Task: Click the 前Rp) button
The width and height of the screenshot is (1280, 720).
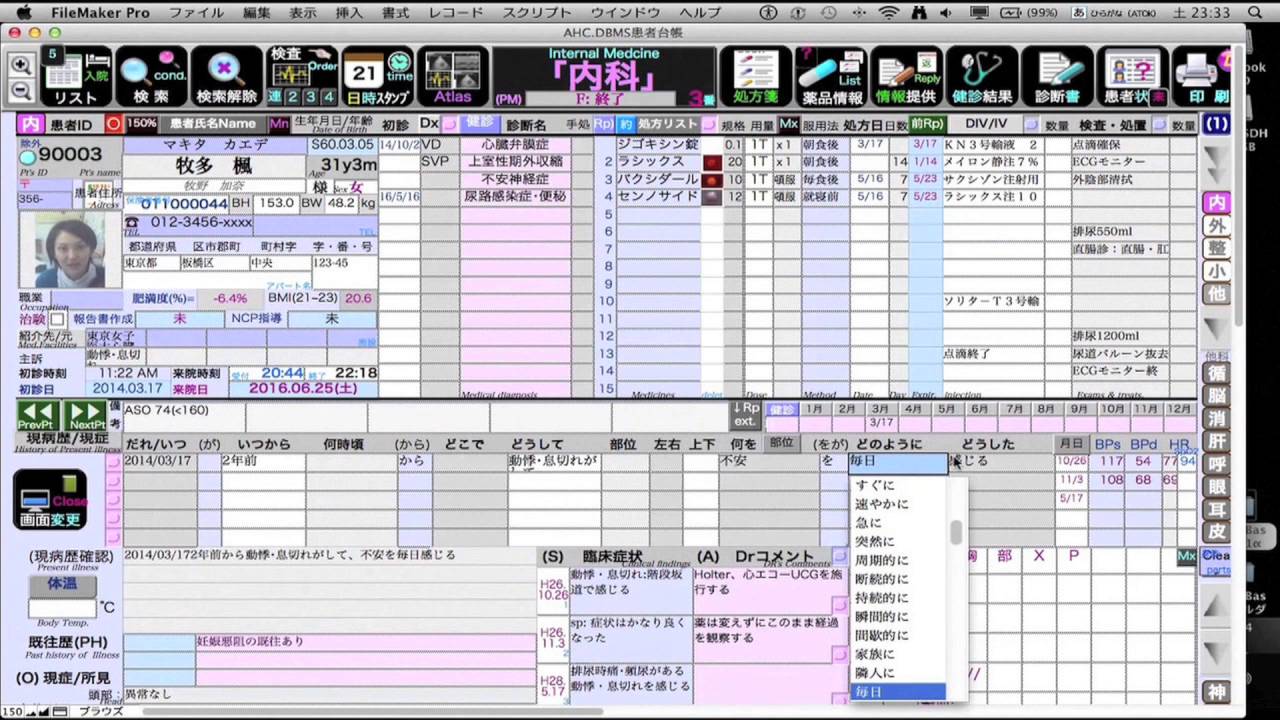Action: pos(926,124)
